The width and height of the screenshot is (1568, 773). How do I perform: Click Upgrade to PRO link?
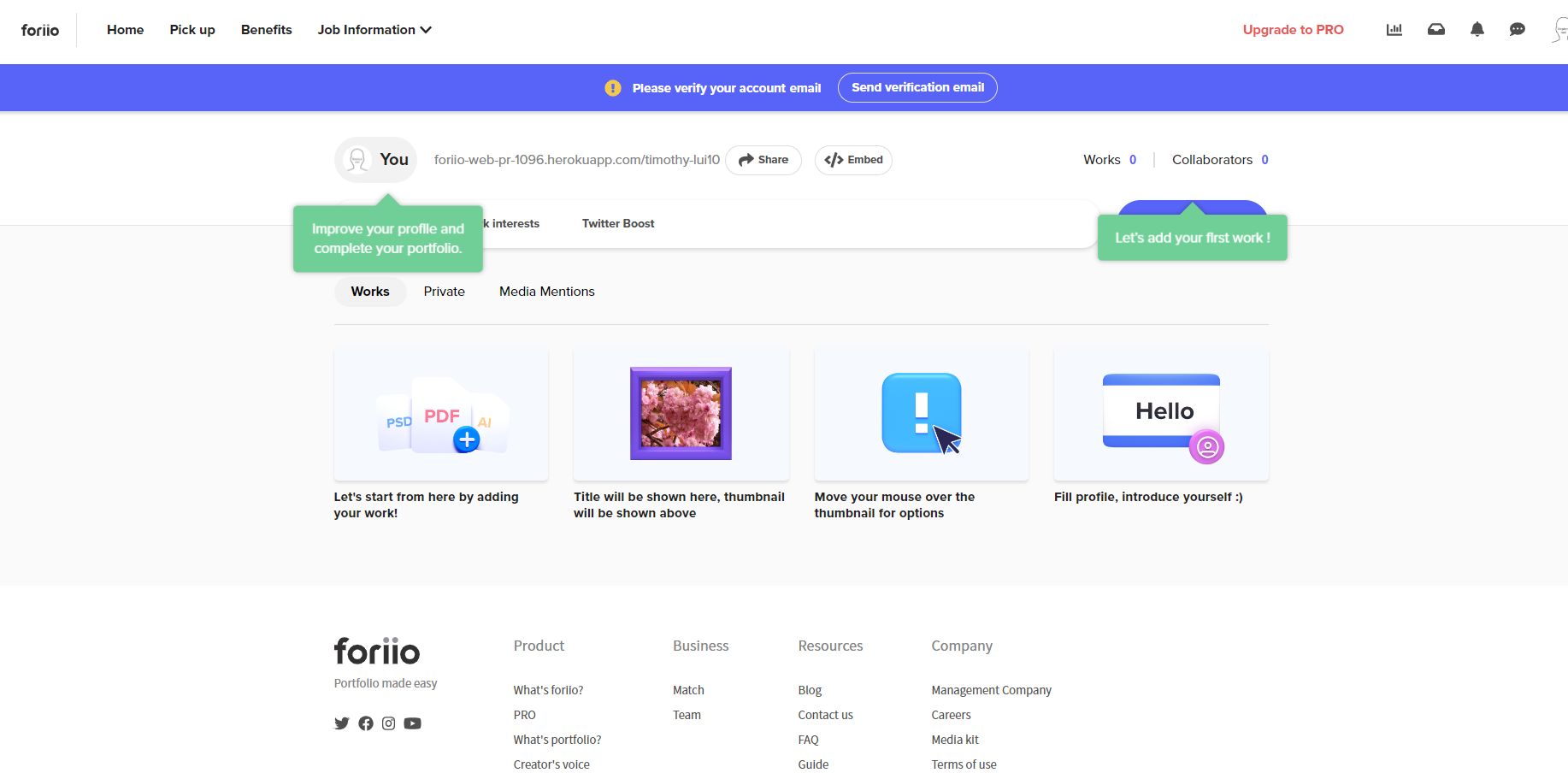coord(1293,30)
